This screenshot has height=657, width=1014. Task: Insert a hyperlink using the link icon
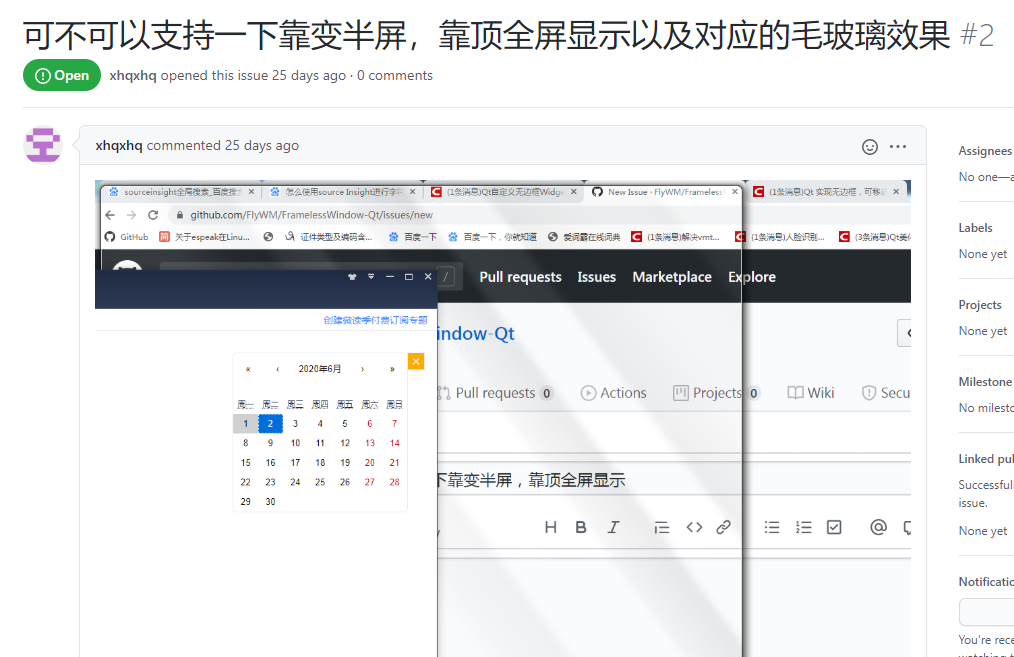(723, 527)
